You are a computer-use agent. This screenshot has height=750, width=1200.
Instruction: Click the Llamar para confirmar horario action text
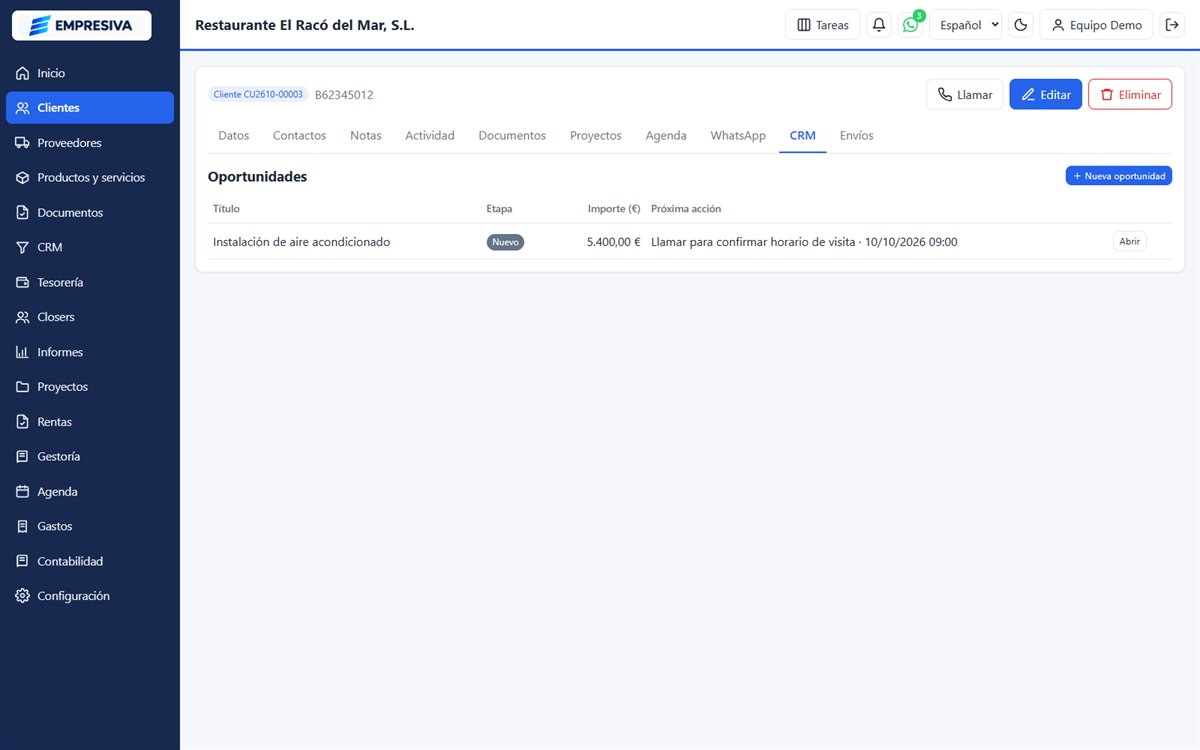tap(804, 242)
